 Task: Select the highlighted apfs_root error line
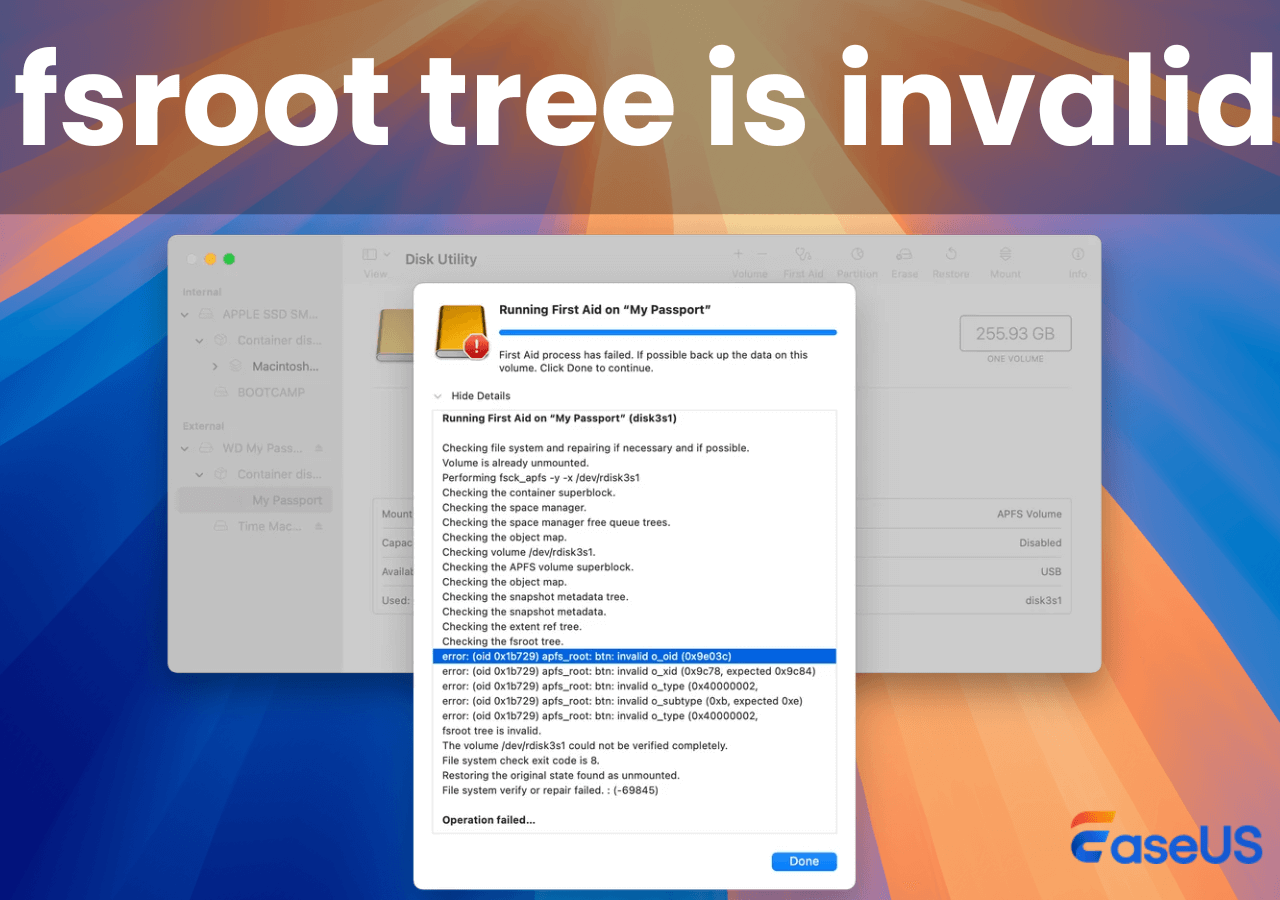[637, 656]
